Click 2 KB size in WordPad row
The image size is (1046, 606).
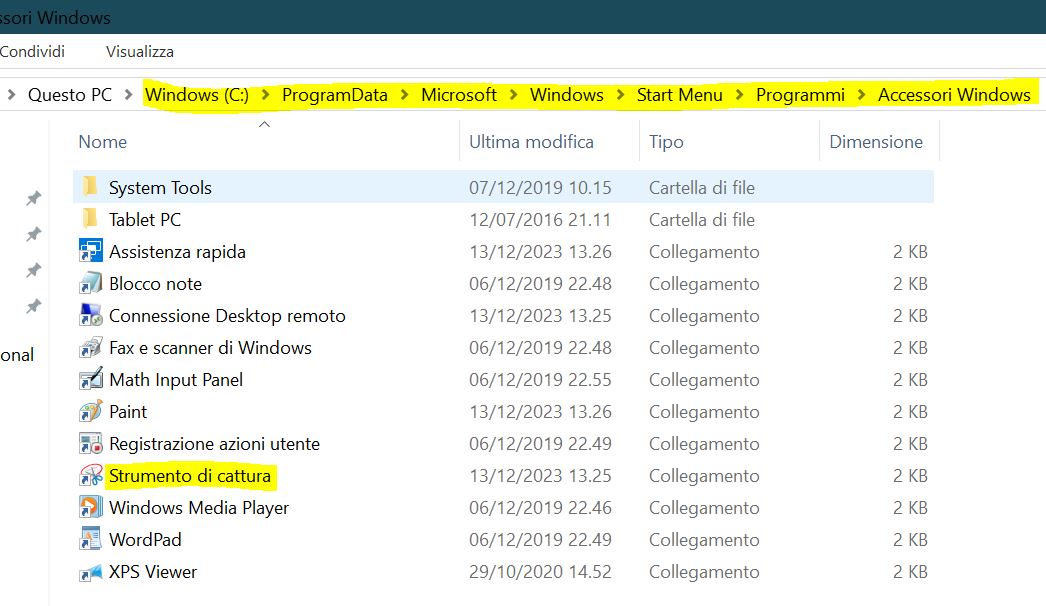click(910, 540)
